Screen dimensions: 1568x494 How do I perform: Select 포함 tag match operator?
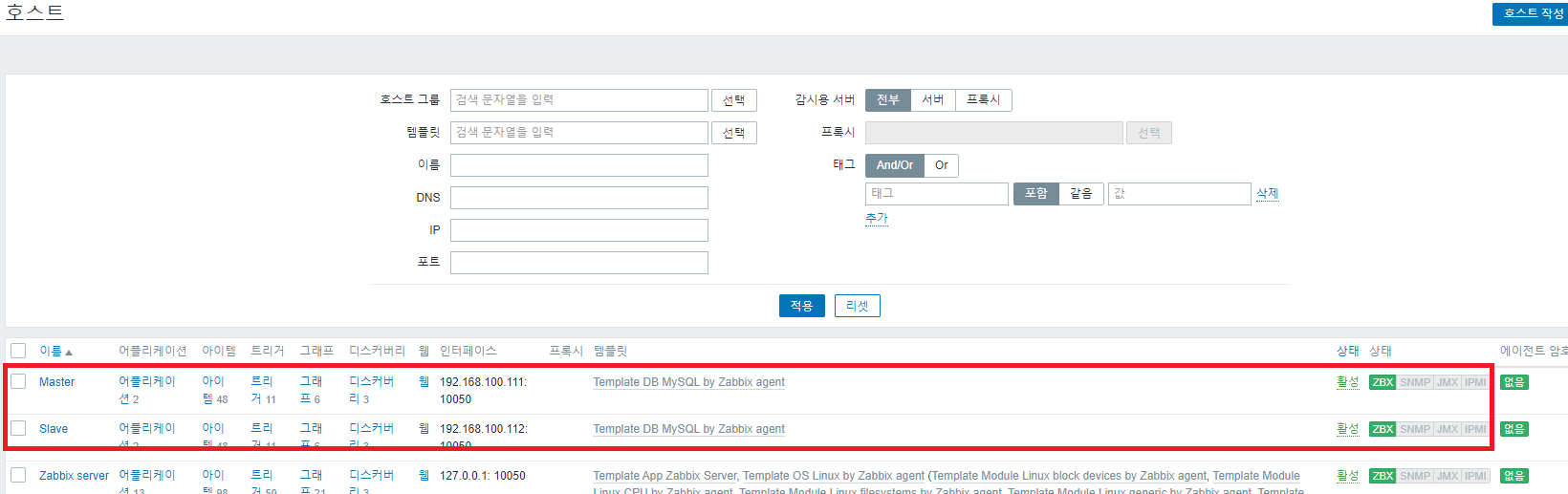(x=1036, y=194)
